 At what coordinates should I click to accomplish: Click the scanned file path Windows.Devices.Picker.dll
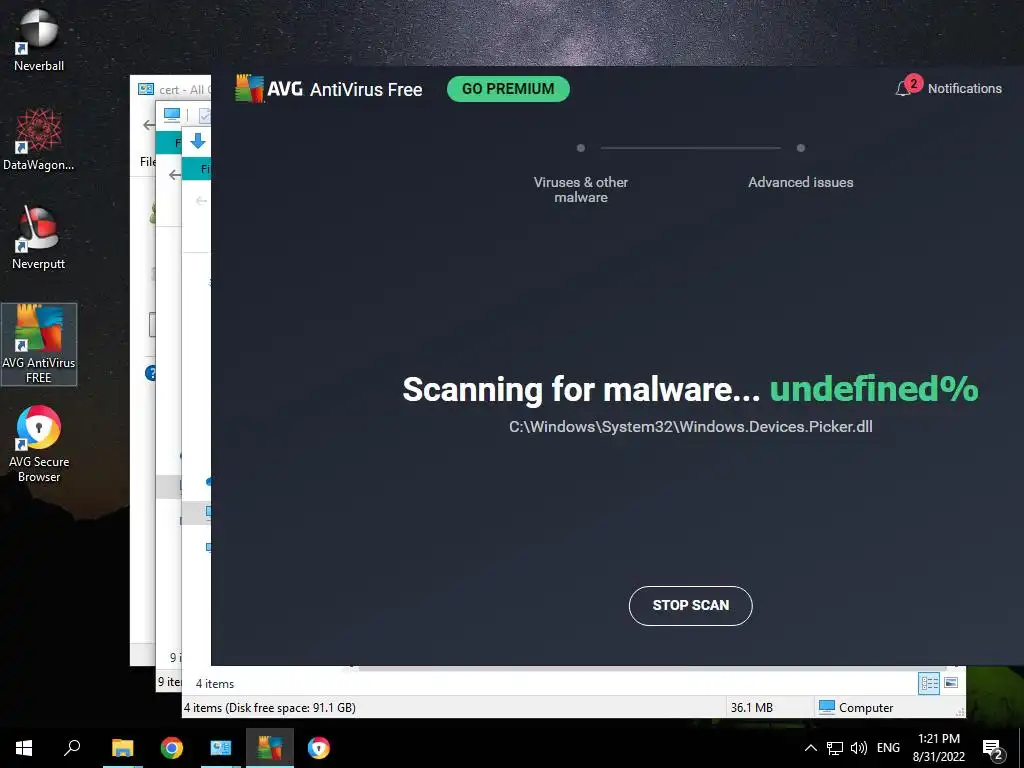coord(690,426)
